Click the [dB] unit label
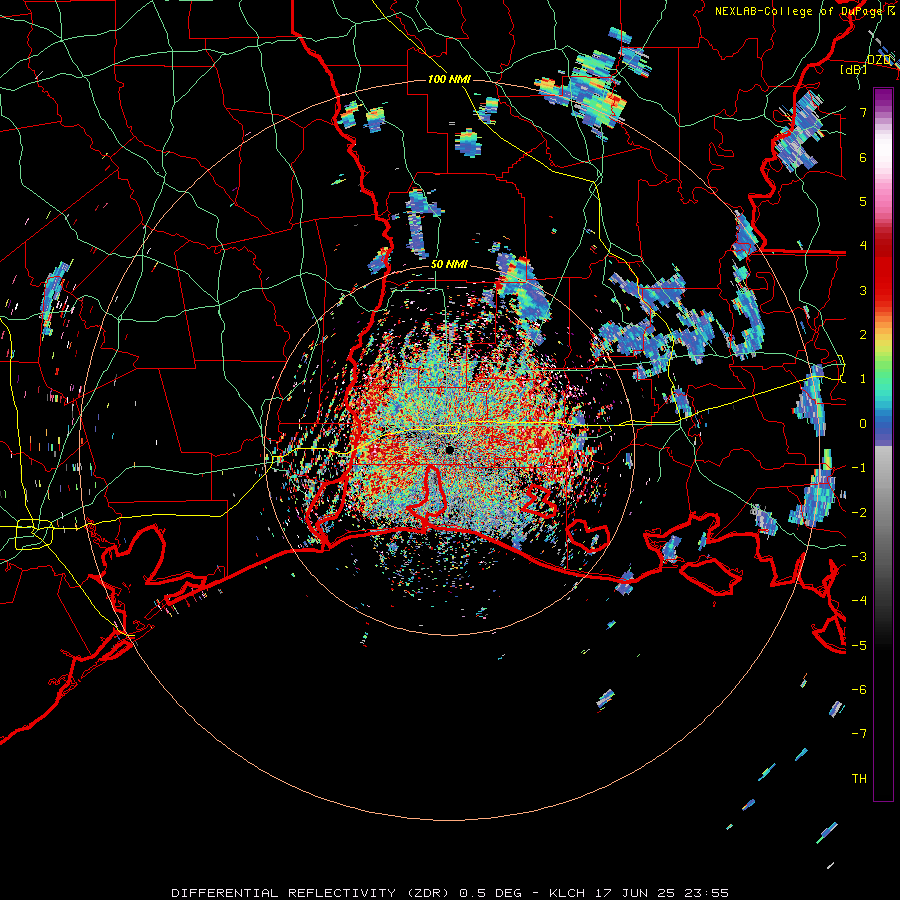Viewport: 900px width, 900px height. tap(854, 69)
